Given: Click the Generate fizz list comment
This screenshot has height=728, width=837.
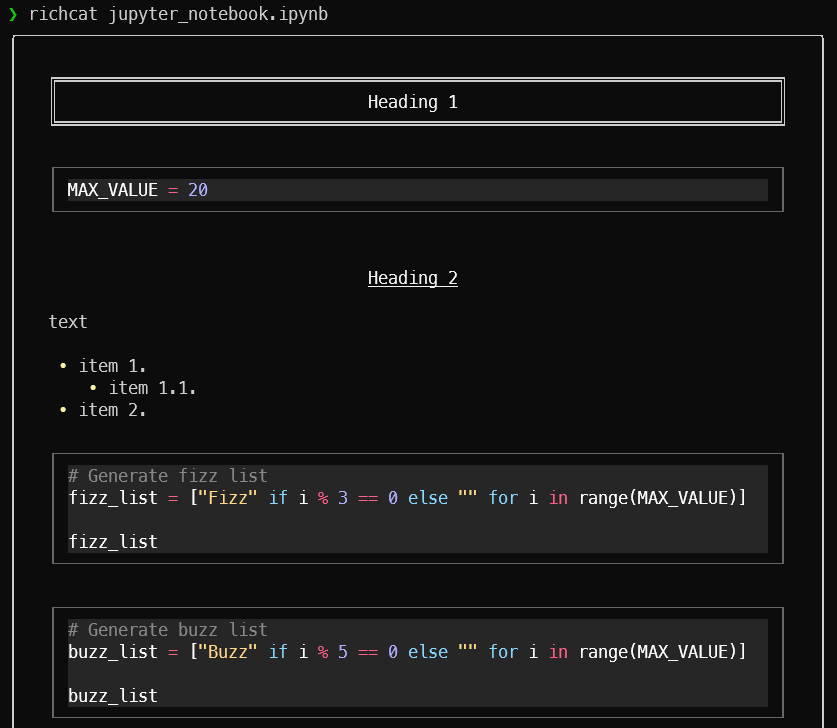Looking at the screenshot, I should pyautogui.click(x=167, y=475).
